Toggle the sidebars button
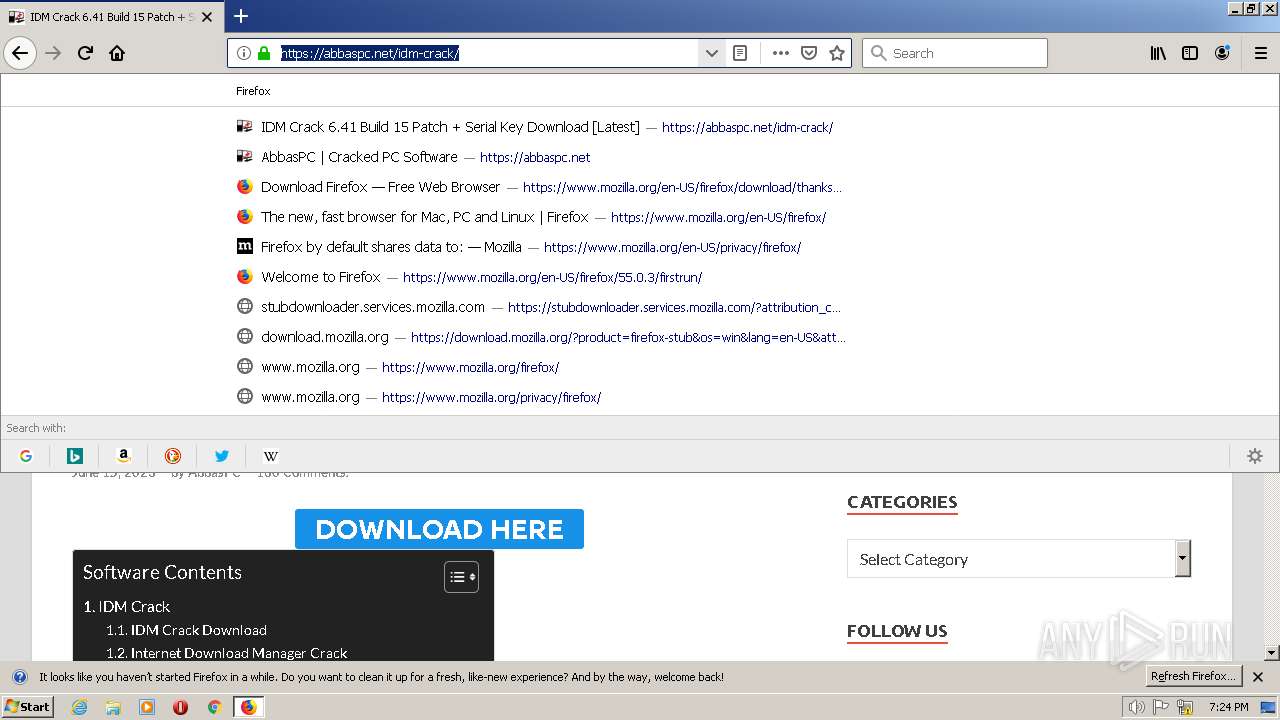Viewport: 1280px width, 720px height. [1190, 53]
